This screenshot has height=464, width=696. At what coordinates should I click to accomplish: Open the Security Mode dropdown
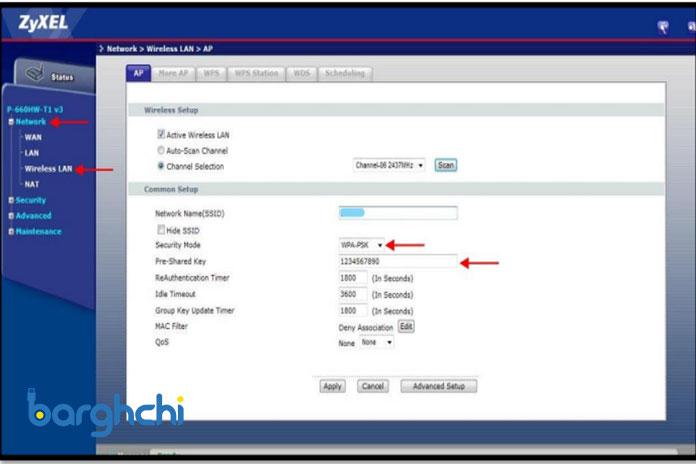362,245
